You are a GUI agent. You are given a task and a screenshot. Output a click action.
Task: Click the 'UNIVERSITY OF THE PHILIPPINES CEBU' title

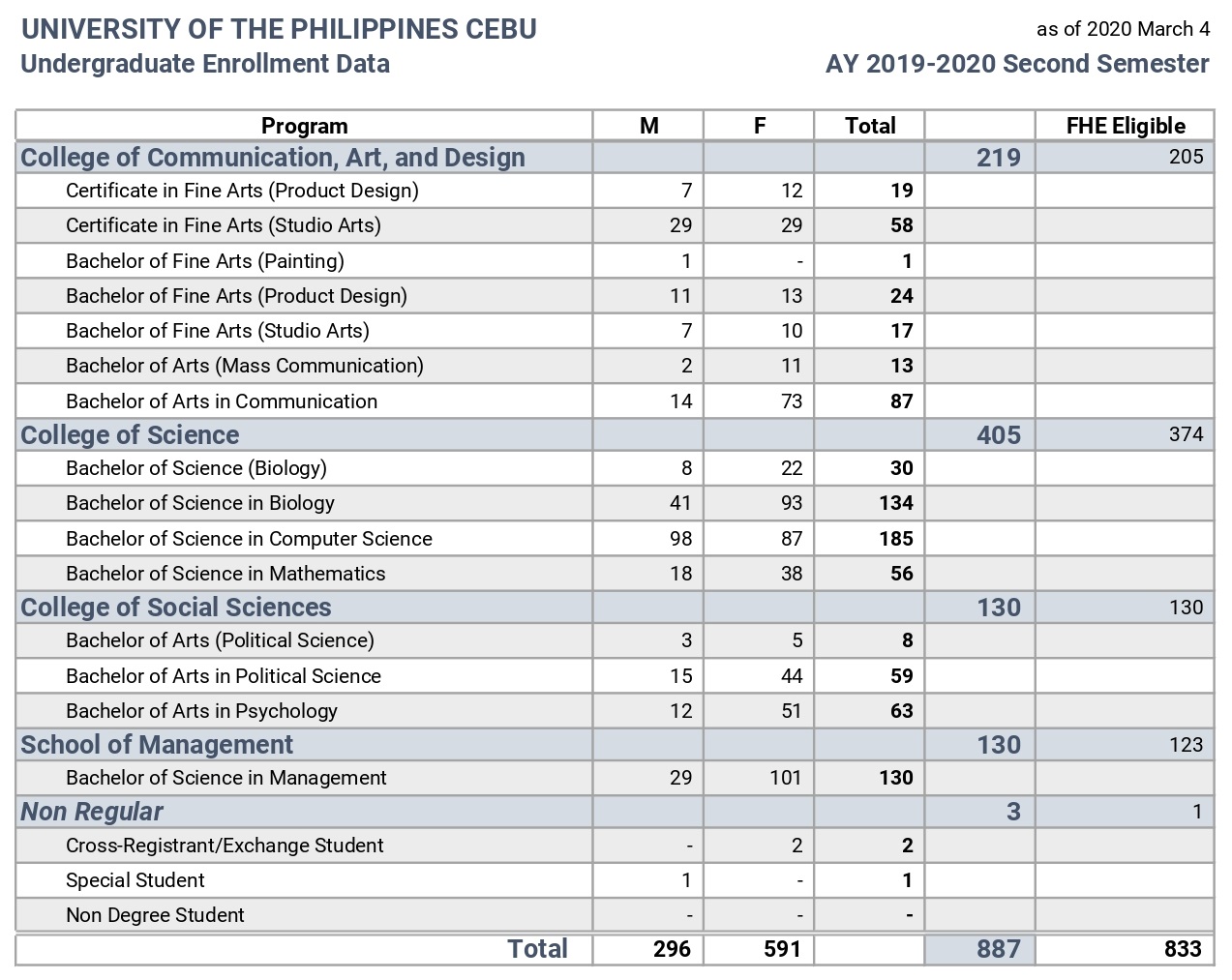(x=279, y=29)
